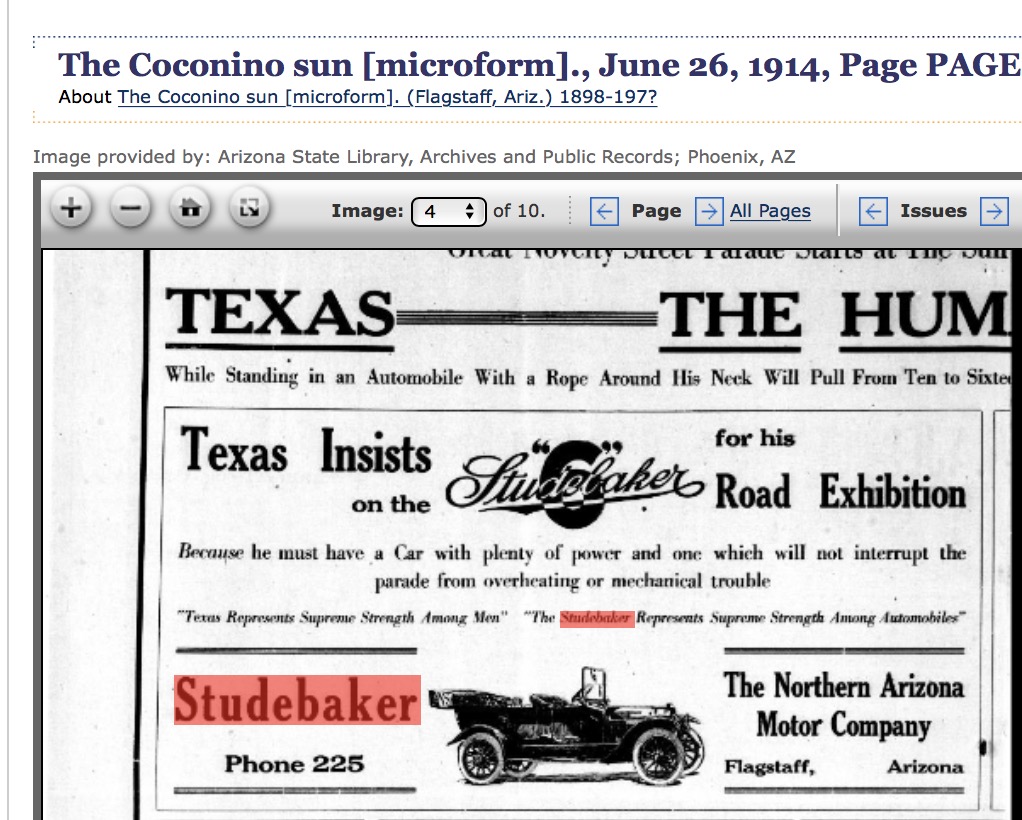Viewport: 1022px width, 820px height.
Task: Click the 'Issues' label in toolbar
Action: pyautogui.click(x=933, y=211)
